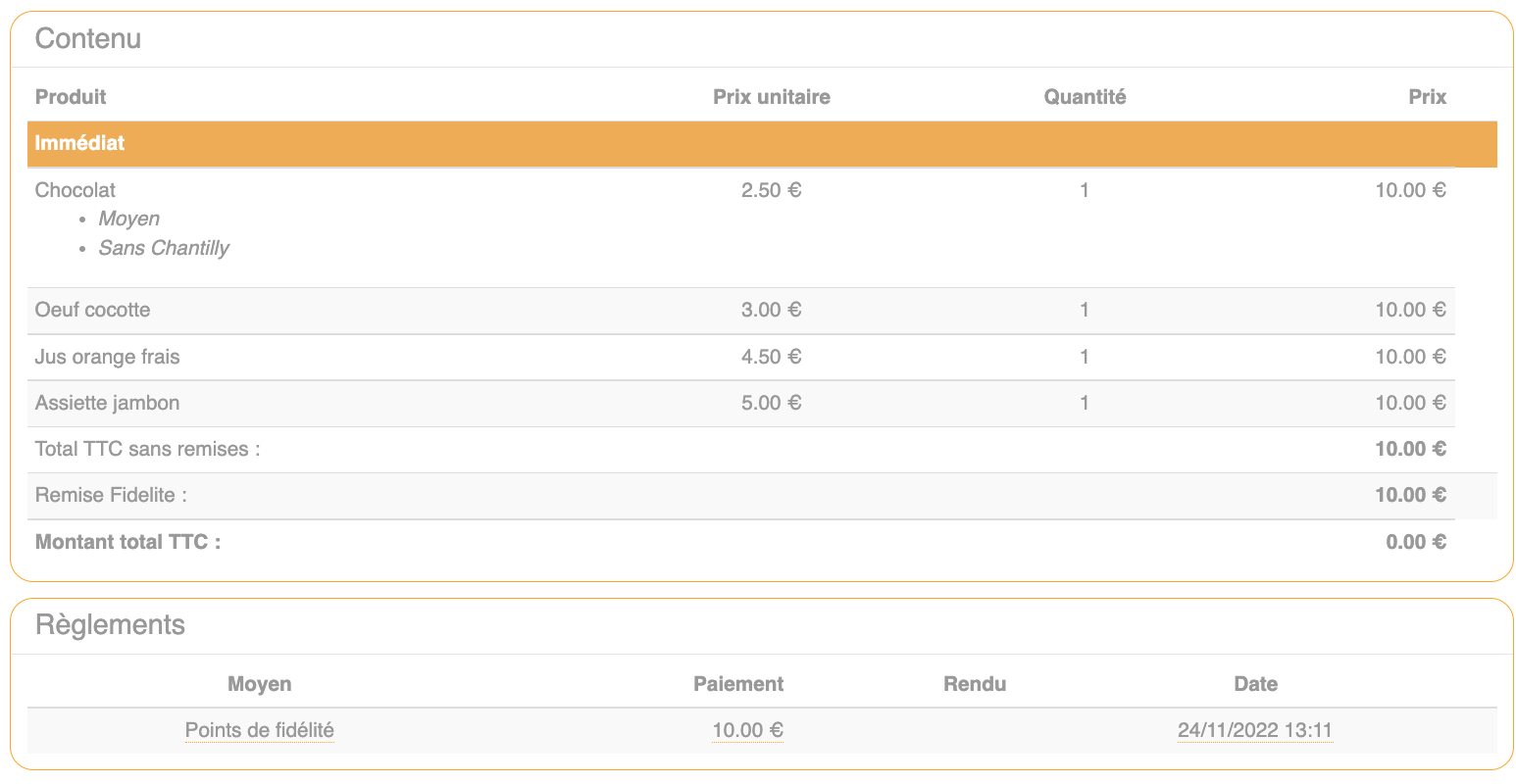The width and height of the screenshot is (1516, 784).
Task: Click the 4.50 € unit price
Action: point(771,357)
